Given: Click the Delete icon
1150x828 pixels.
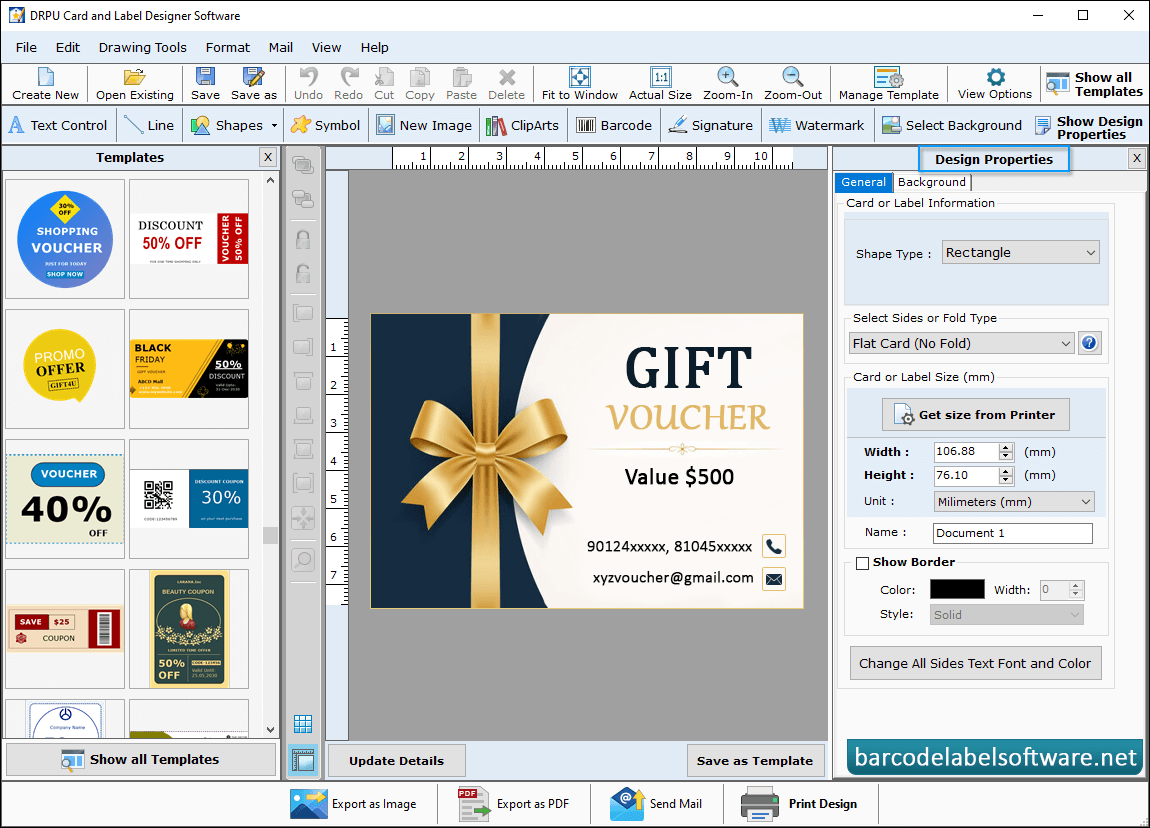Looking at the screenshot, I should [507, 84].
